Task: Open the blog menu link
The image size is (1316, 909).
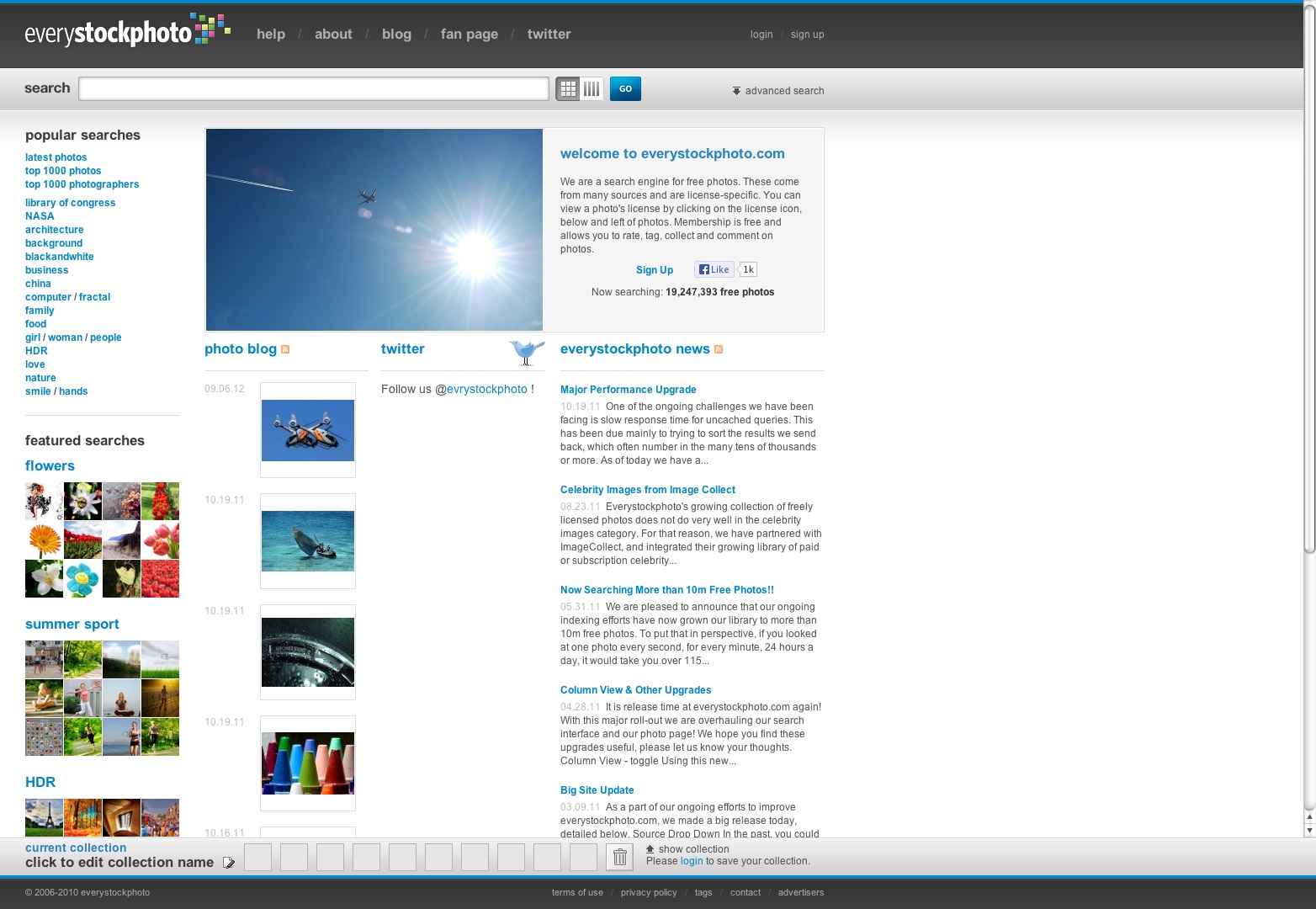Action: click(396, 34)
